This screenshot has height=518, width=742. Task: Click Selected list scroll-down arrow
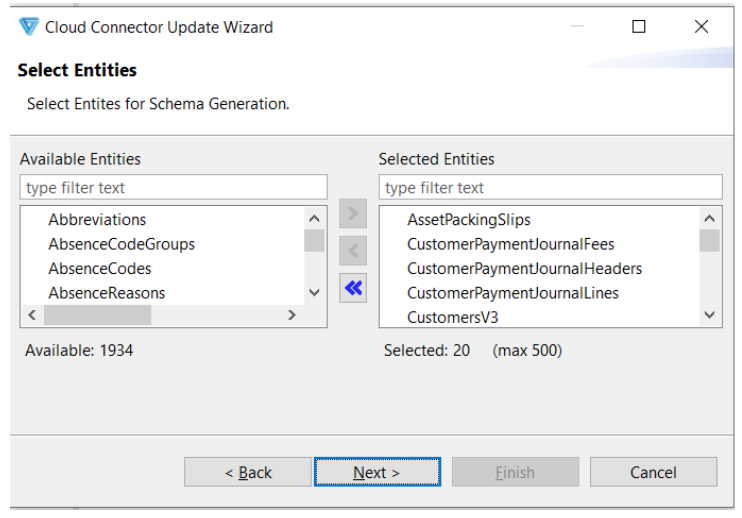tap(709, 315)
